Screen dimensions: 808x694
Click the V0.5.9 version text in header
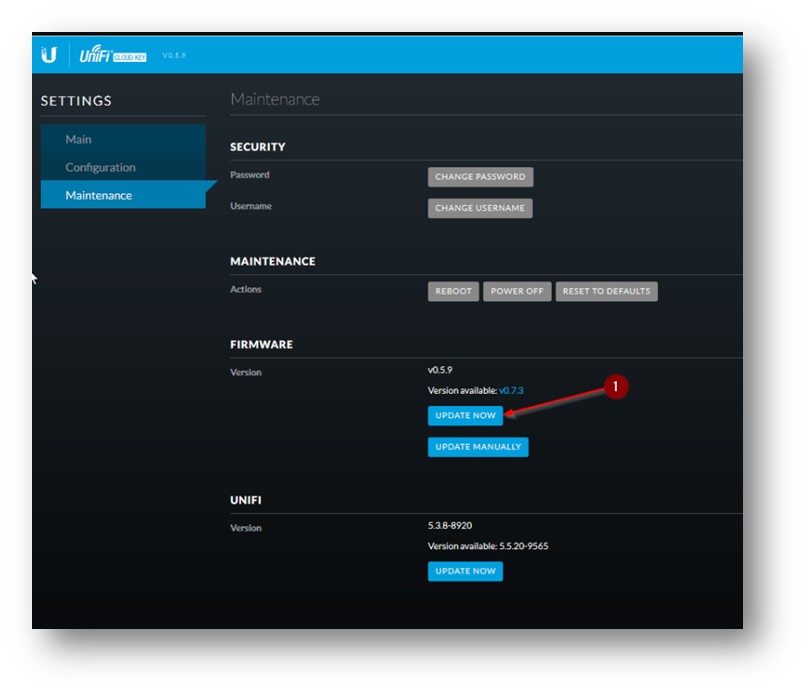[x=174, y=55]
